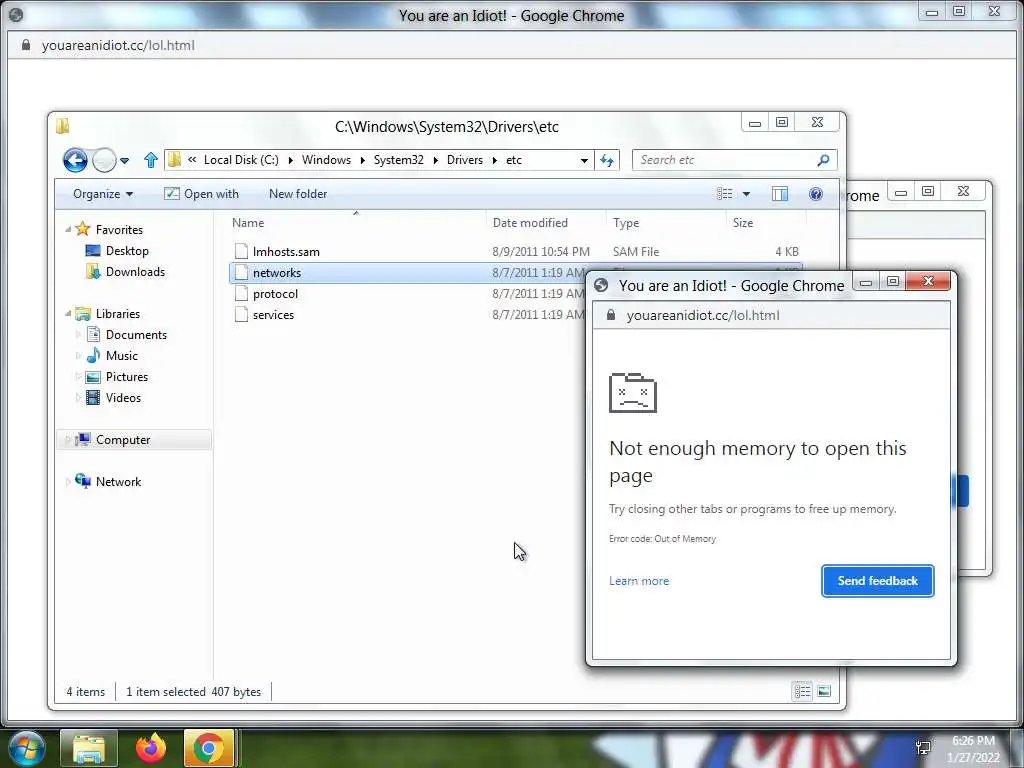Click the Explorer Back navigation arrow

pyautogui.click(x=75, y=160)
